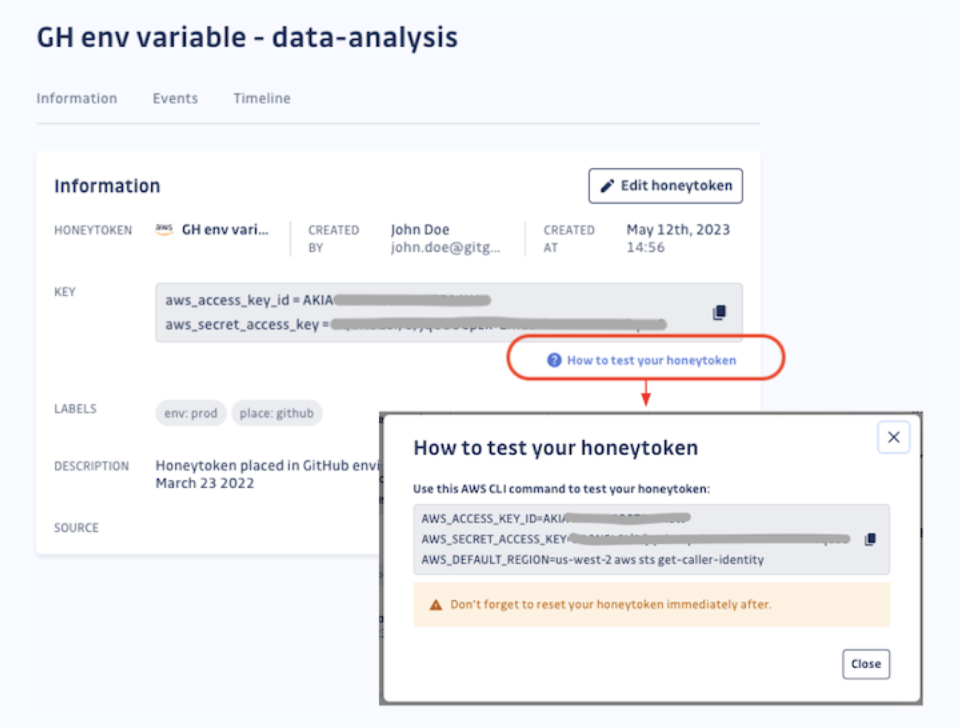The height and width of the screenshot is (728, 960).
Task: Dismiss the dialog with the X icon
Action: (894, 437)
